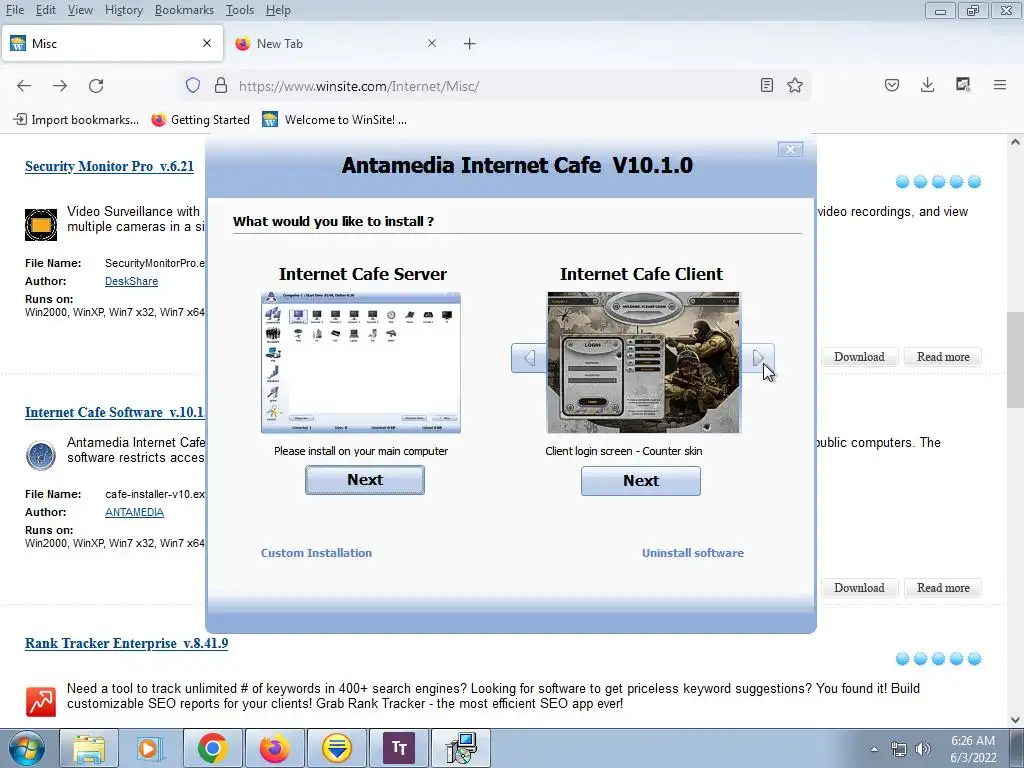The image size is (1024, 768).
Task: Click the Security Monitor Pro star rating
Action: click(938, 182)
